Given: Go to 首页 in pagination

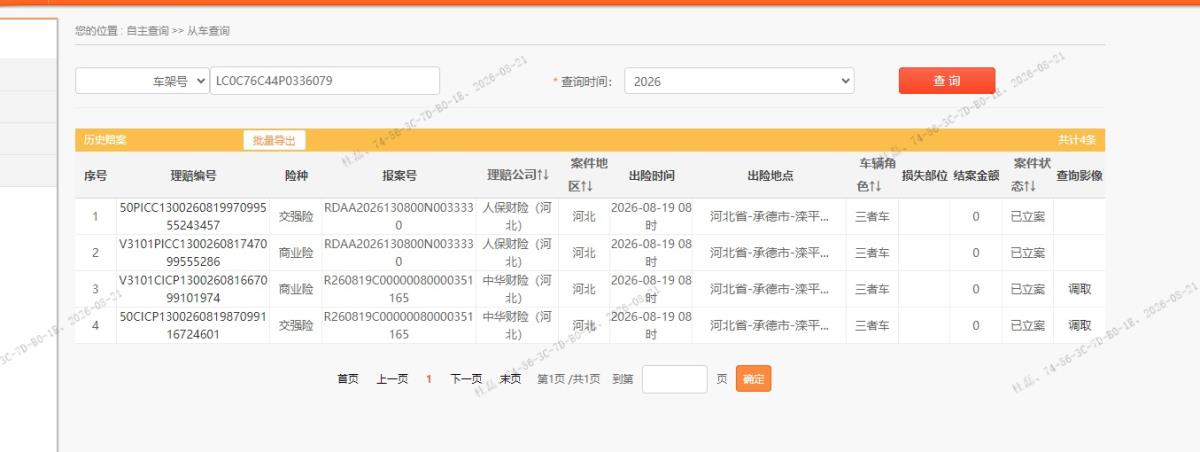Looking at the screenshot, I should click(x=348, y=379).
